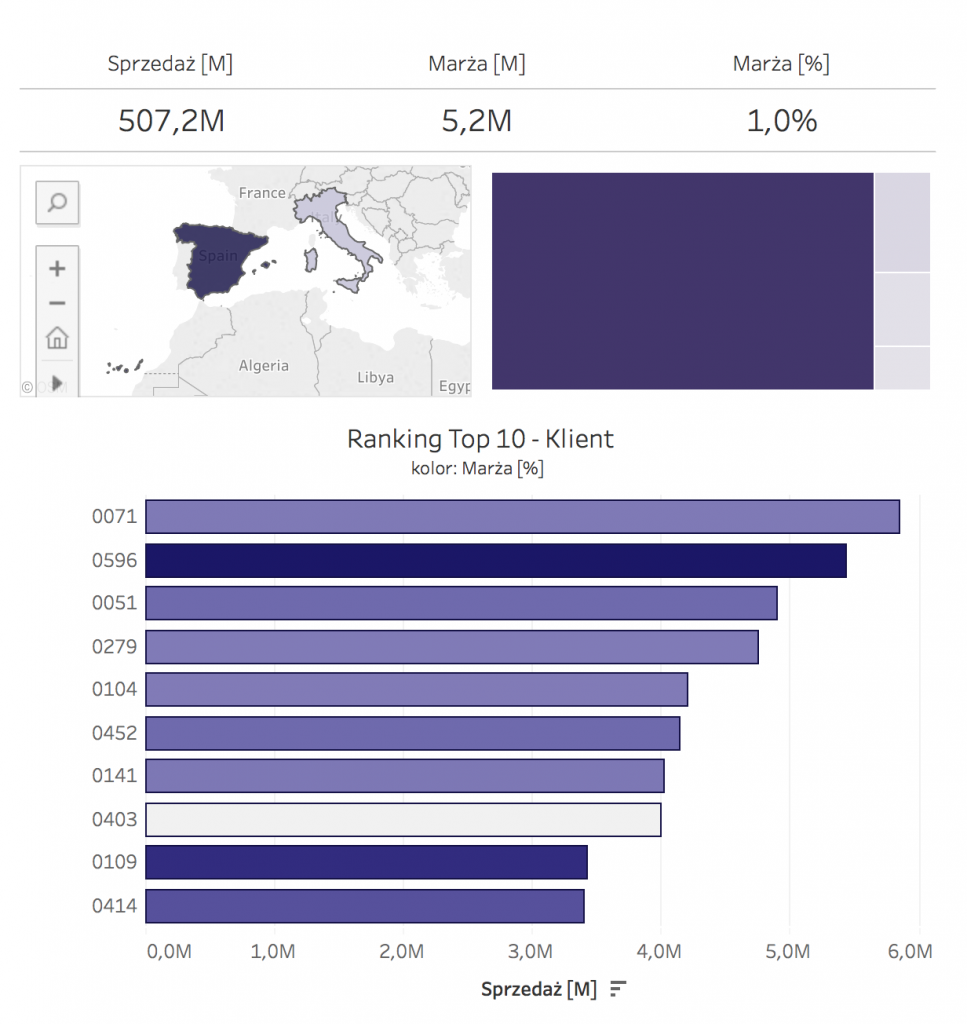Click the sort icon beside Sprzedaż [M]
Viewport: 967px width, 1024px height.
click(x=618, y=989)
